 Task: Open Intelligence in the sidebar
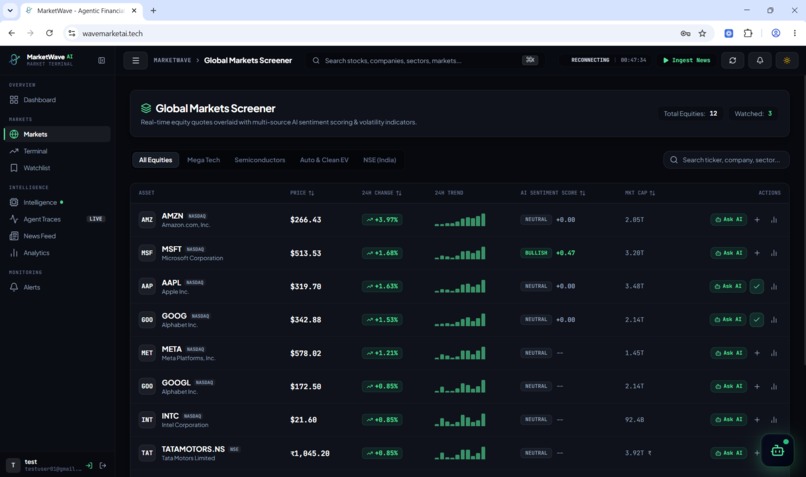[57, 203]
